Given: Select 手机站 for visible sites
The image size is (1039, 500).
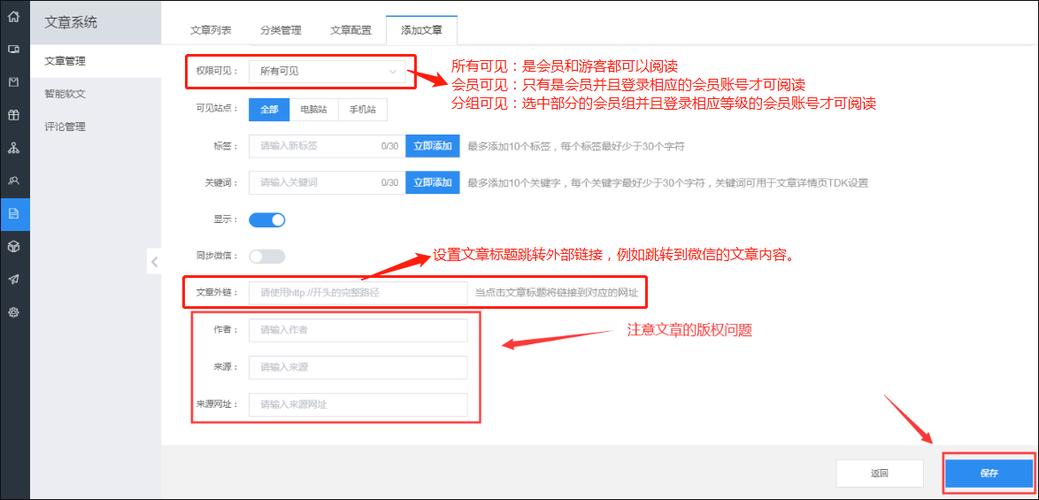Looking at the screenshot, I should (x=362, y=110).
